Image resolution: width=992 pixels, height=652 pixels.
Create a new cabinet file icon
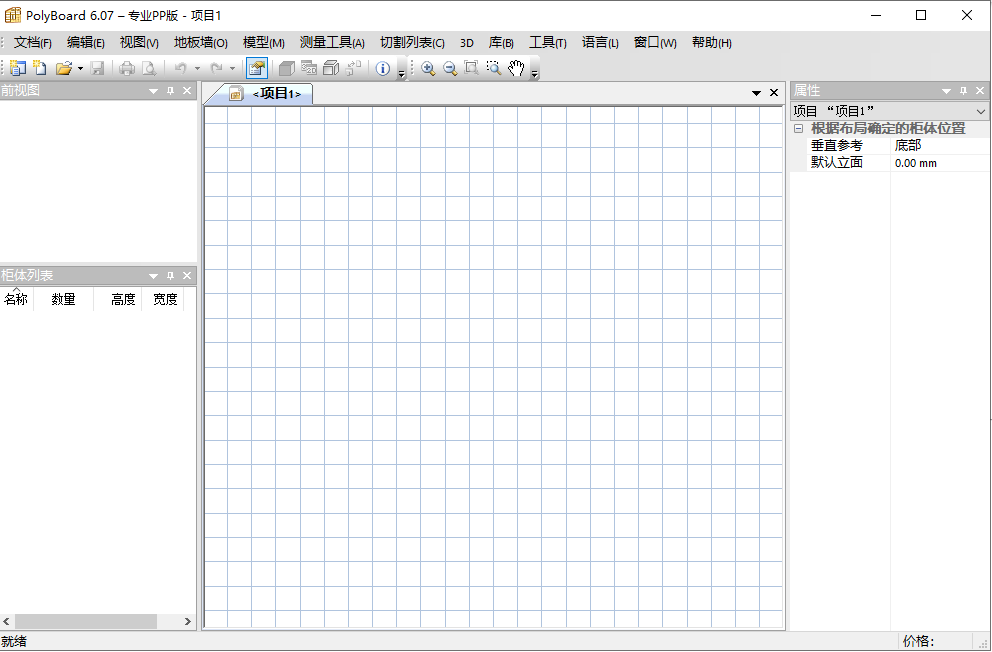(40, 68)
